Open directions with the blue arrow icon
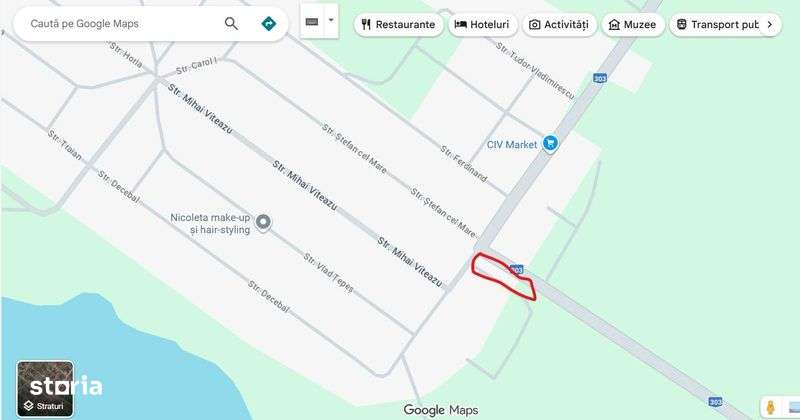This screenshot has height=420, width=800. [x=268, y=23]
